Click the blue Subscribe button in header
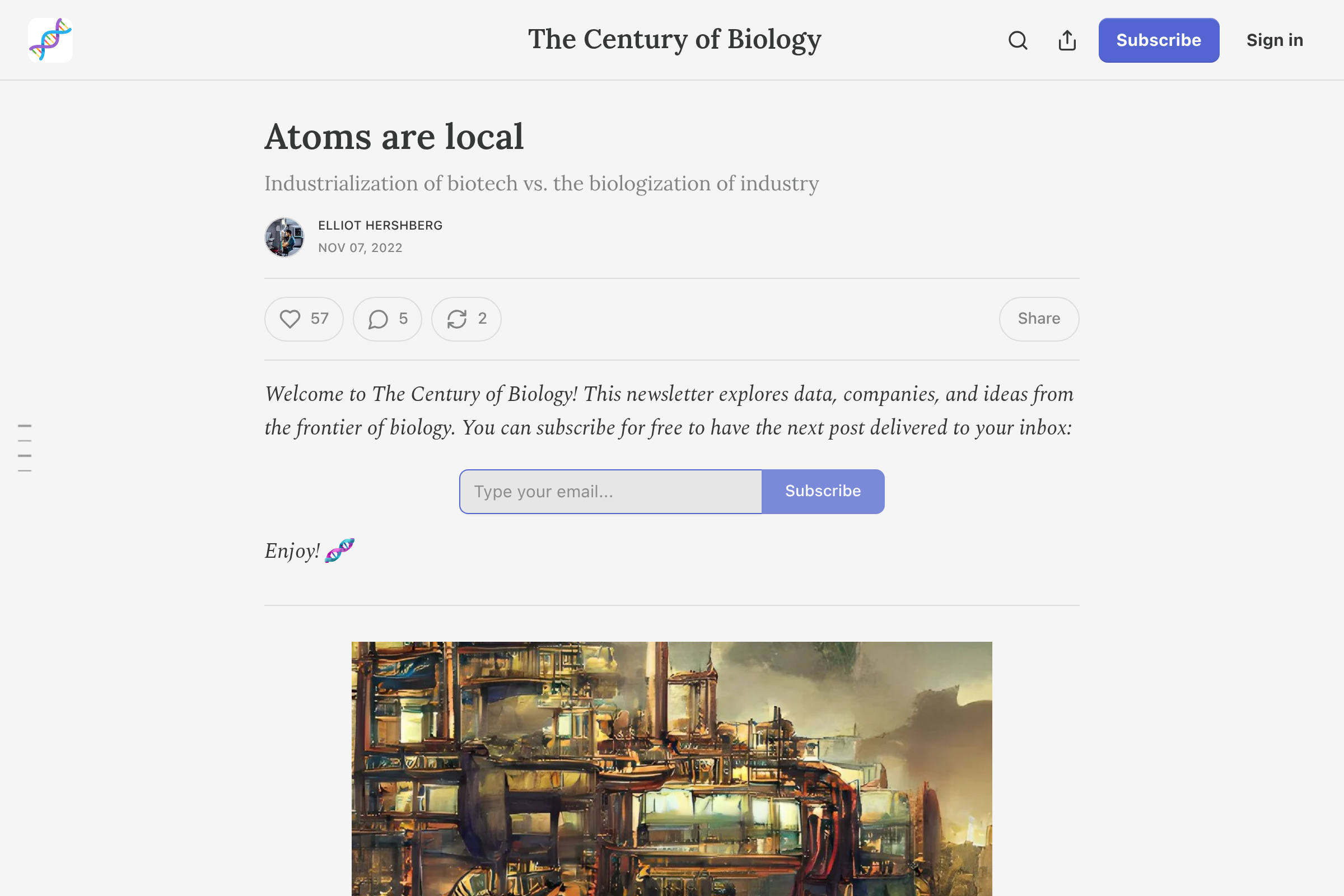1344x896 pixels. tap(1158, 40)
